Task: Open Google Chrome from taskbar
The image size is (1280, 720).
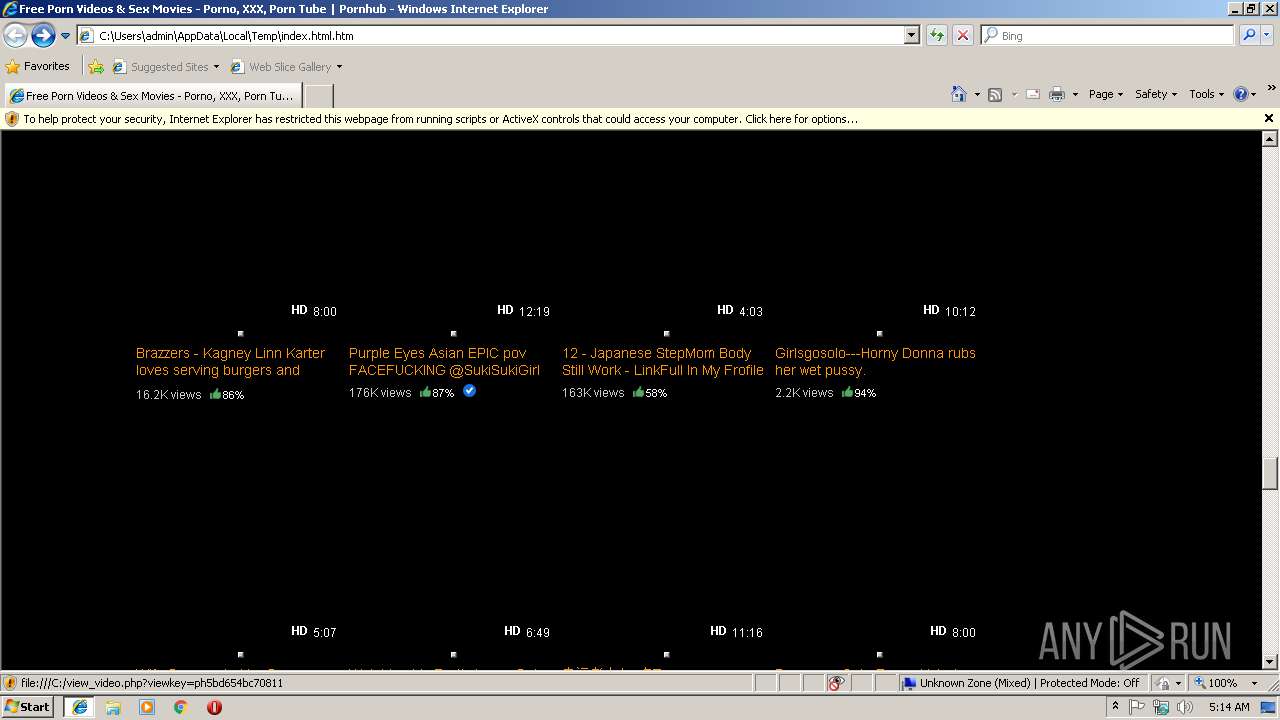Action: (x=180, y=707)
